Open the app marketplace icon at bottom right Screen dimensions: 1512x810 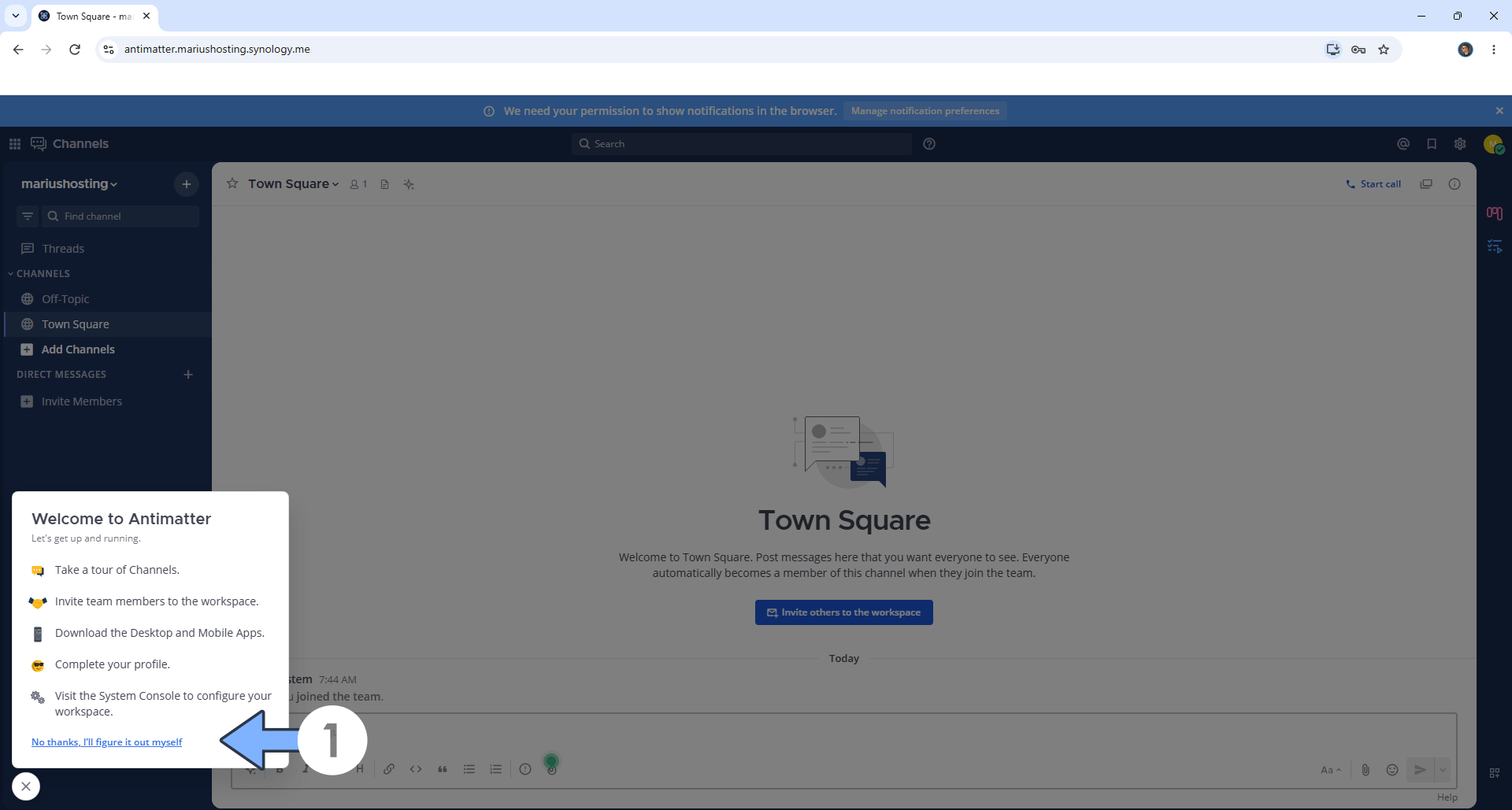(1495, 773)
